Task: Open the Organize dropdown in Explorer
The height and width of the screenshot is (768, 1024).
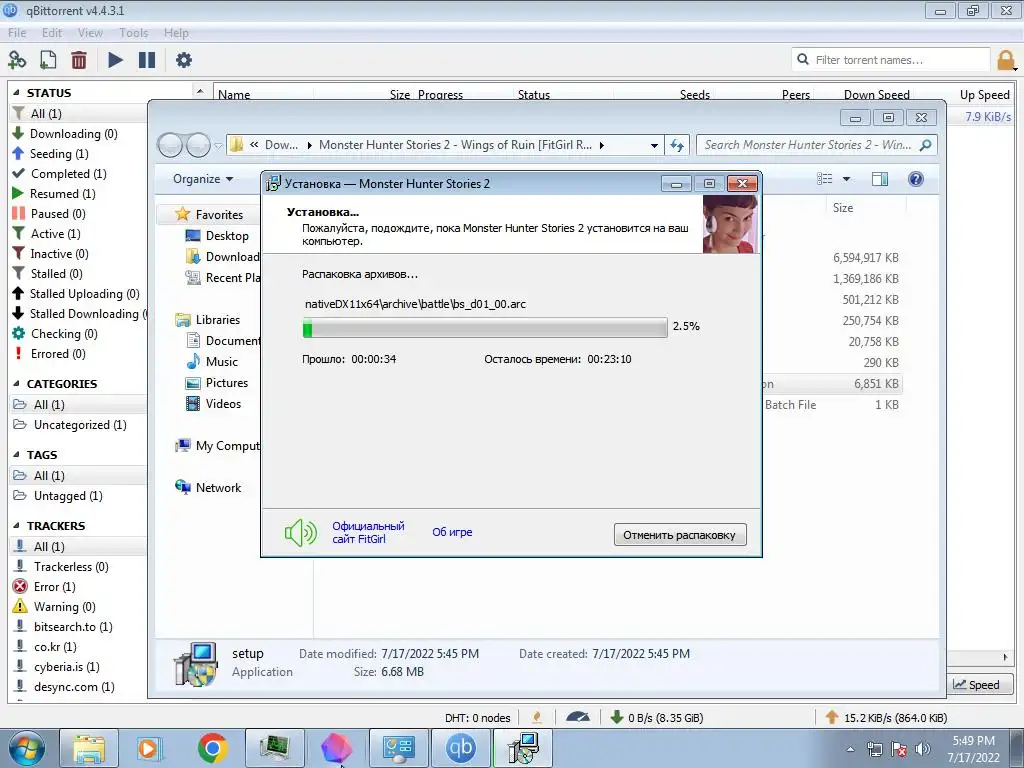Action: click(x=202, y=179)
